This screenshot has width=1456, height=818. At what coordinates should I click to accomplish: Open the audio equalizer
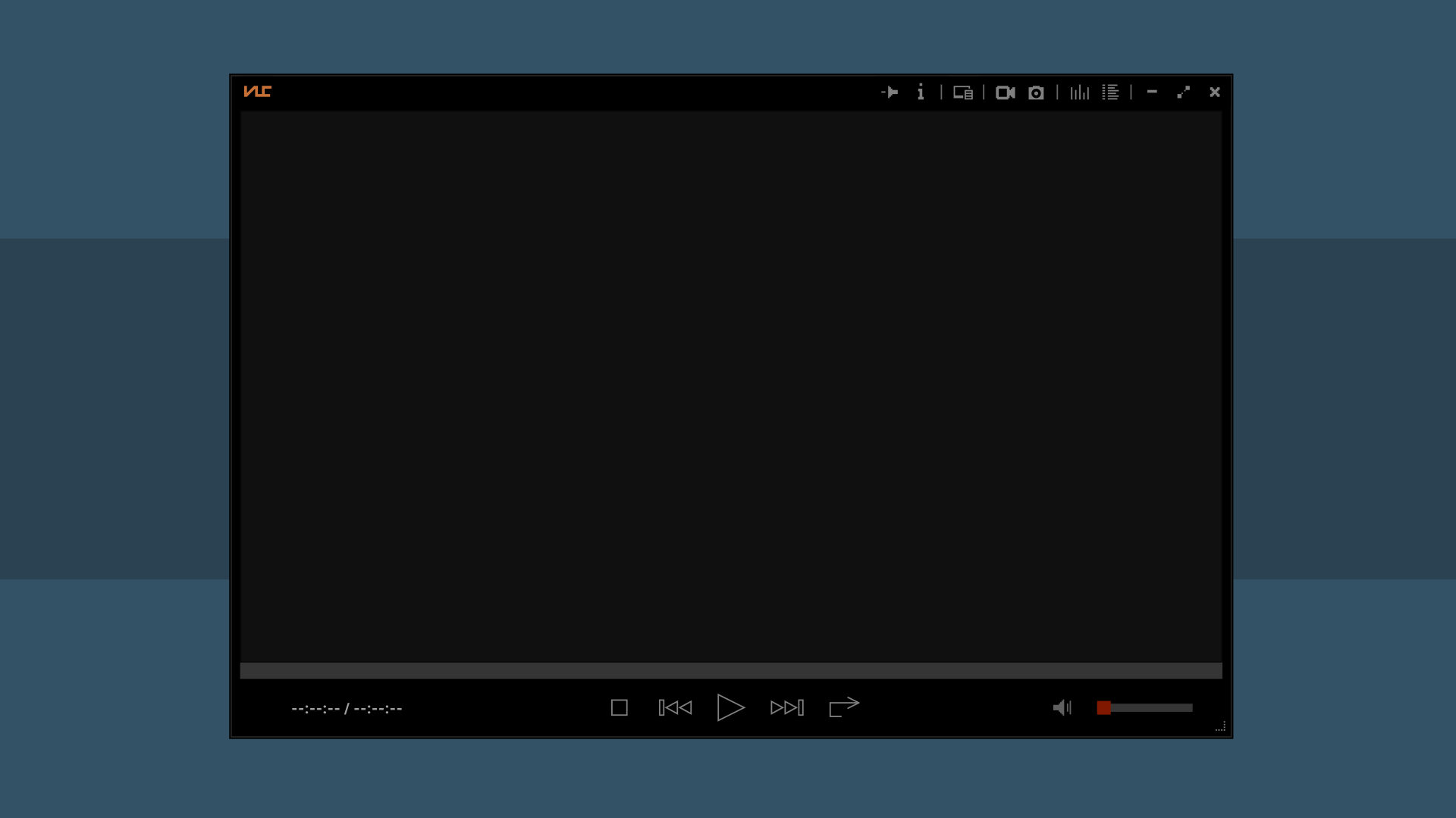tap(1078, 92)
